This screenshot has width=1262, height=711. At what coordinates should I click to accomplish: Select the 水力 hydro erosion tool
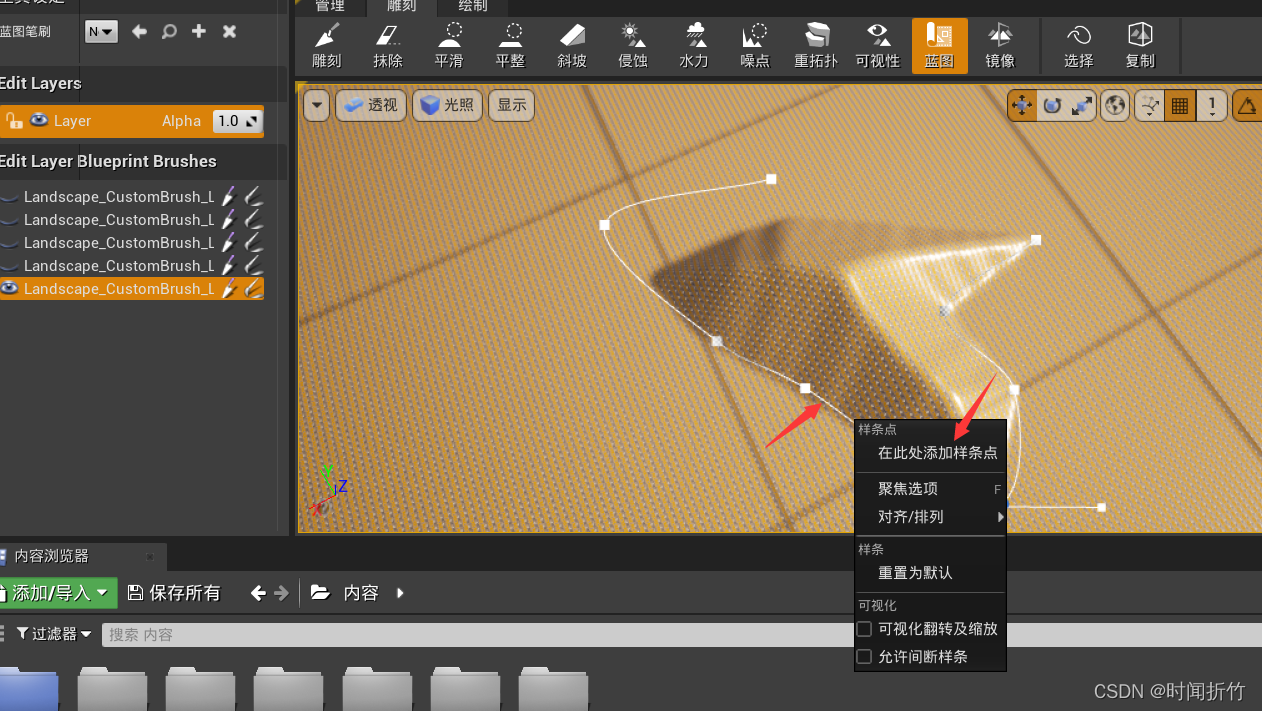[694, 46]
